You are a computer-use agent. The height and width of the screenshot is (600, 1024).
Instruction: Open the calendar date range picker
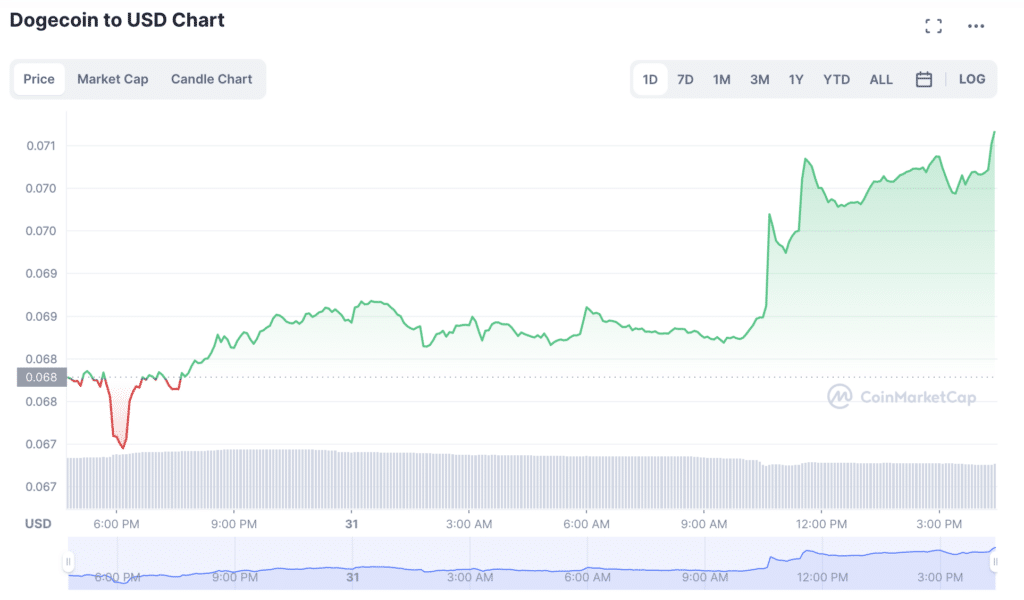pyautogui.click(x=923, y=80)
